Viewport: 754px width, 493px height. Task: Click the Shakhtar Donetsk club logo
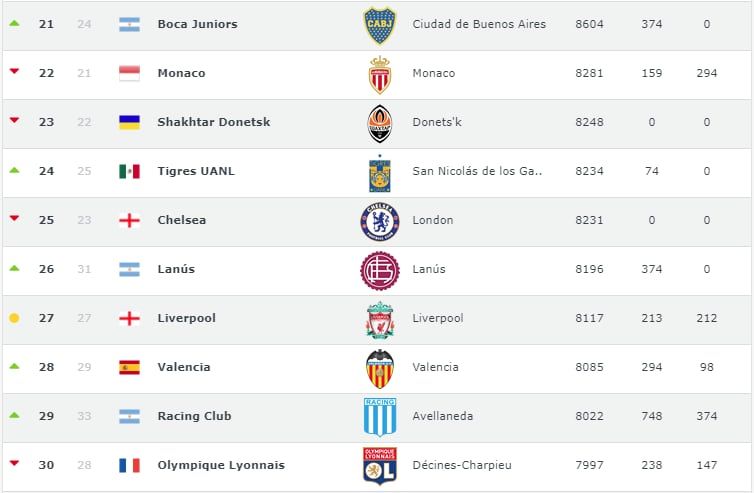[379, 123]
